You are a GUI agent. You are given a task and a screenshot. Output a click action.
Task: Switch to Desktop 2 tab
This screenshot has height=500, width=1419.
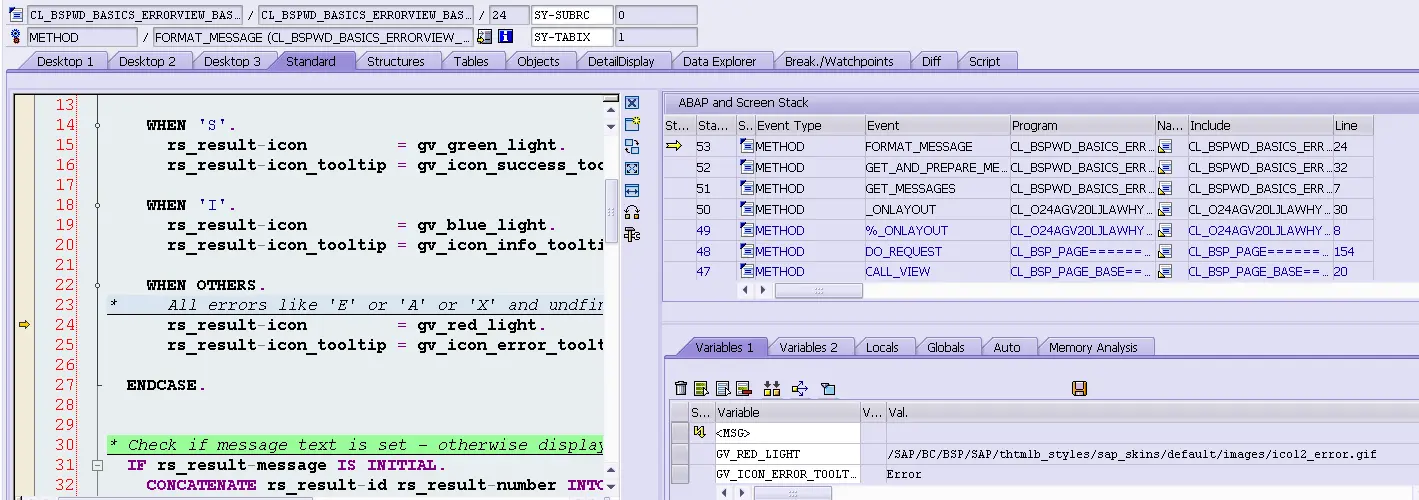[147, 61]
